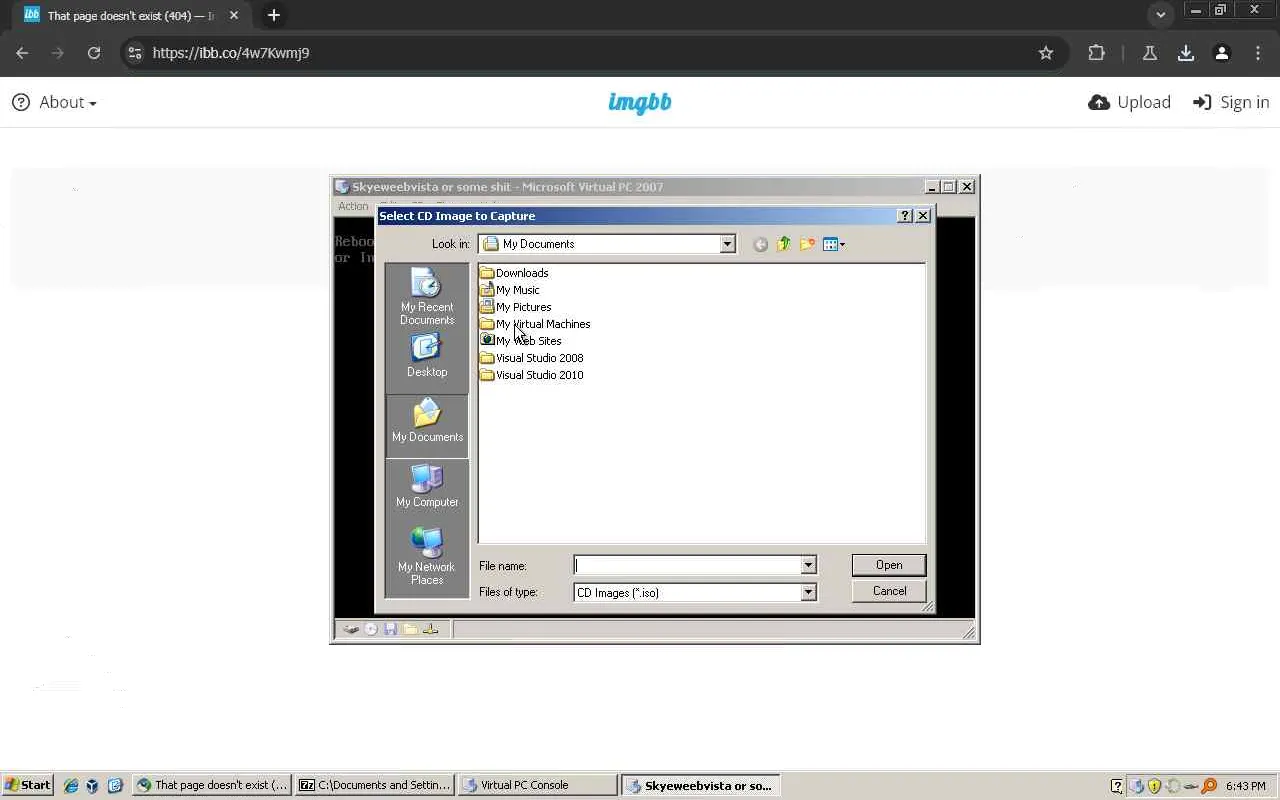Open the Windows Start menu
This screenshot has width=1280, height=800.
click(x=27, y=785)
